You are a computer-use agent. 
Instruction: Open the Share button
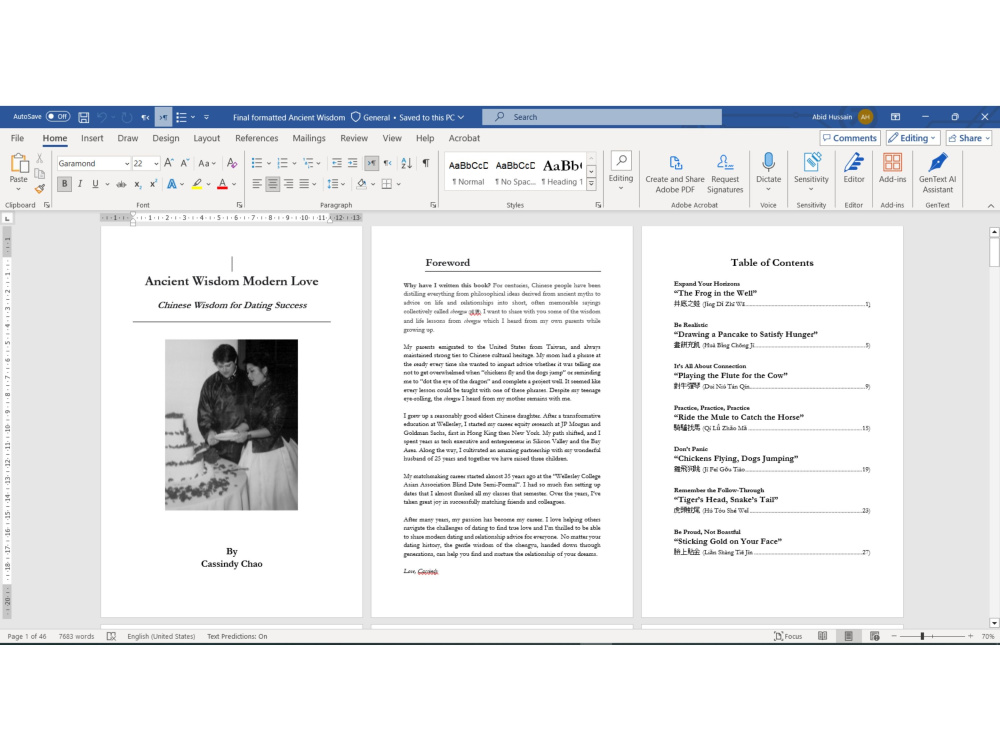[x=969, y=138]
